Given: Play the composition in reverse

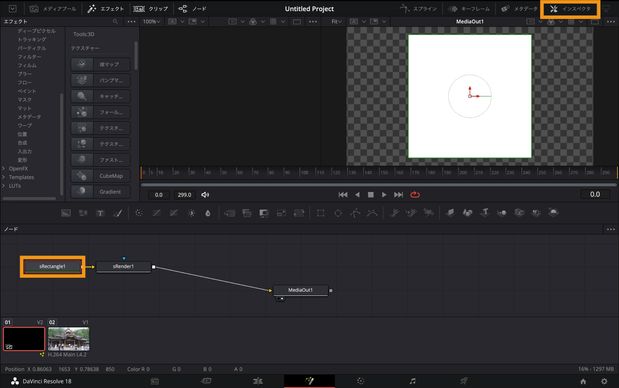Looking at the screenshot, I should pyautogui.click(x=357, y=195).
